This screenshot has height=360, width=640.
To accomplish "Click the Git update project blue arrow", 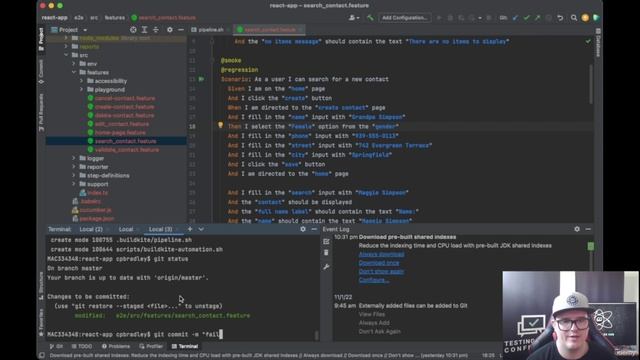I will (515, 18).
